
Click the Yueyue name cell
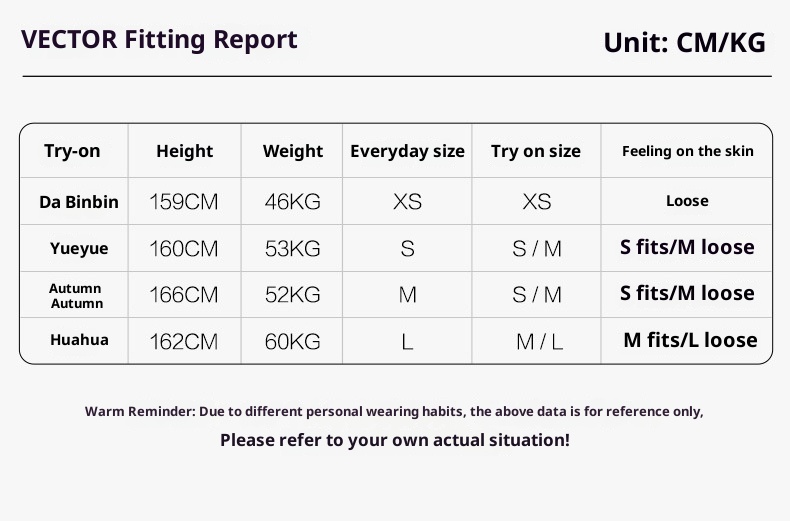[x=79, y=248]
